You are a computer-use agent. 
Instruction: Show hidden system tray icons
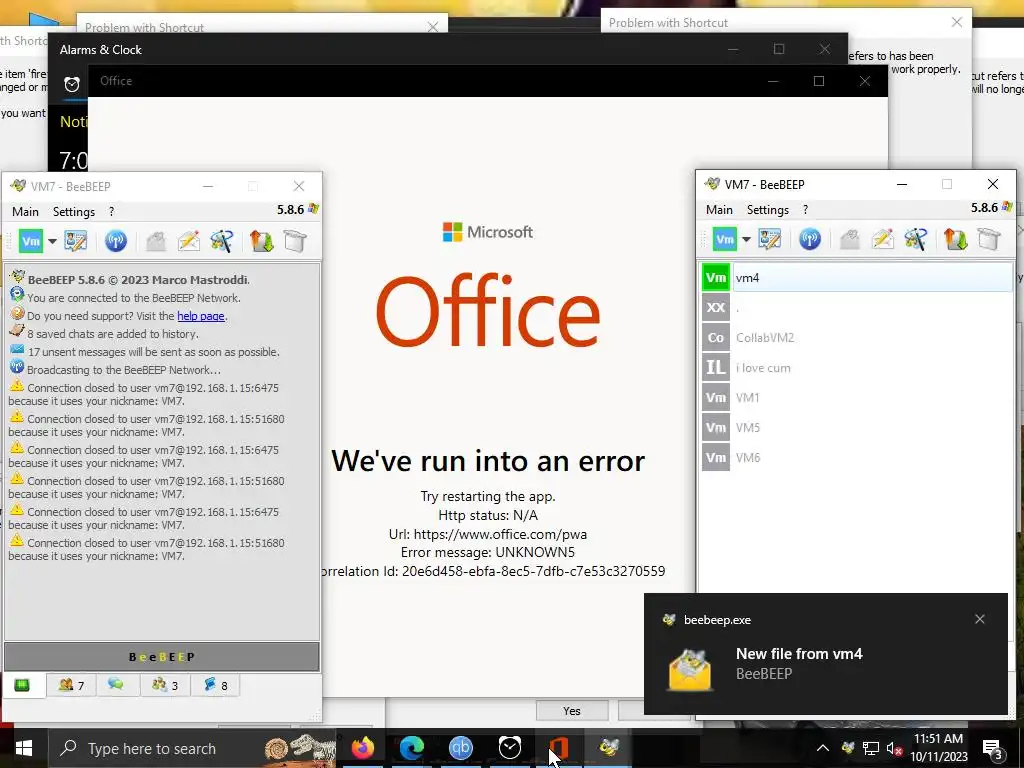[823, 748]
